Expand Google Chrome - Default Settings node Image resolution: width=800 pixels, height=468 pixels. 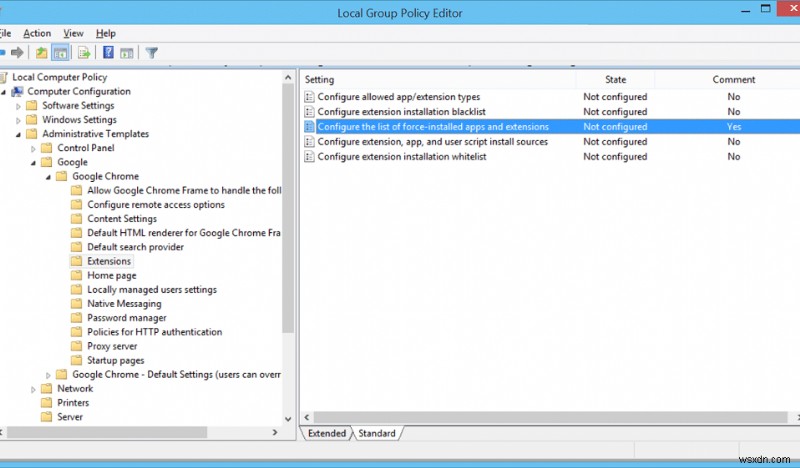pos(48,375)
